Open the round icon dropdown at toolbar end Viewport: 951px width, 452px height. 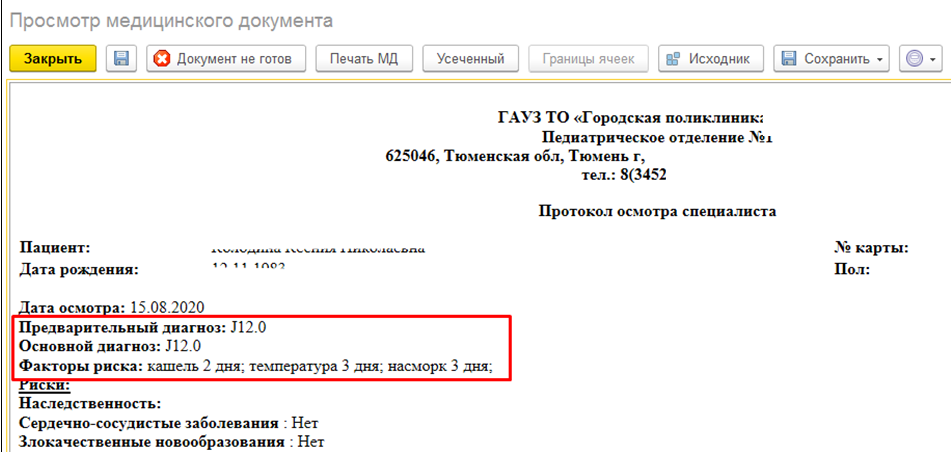click(919, 59)
